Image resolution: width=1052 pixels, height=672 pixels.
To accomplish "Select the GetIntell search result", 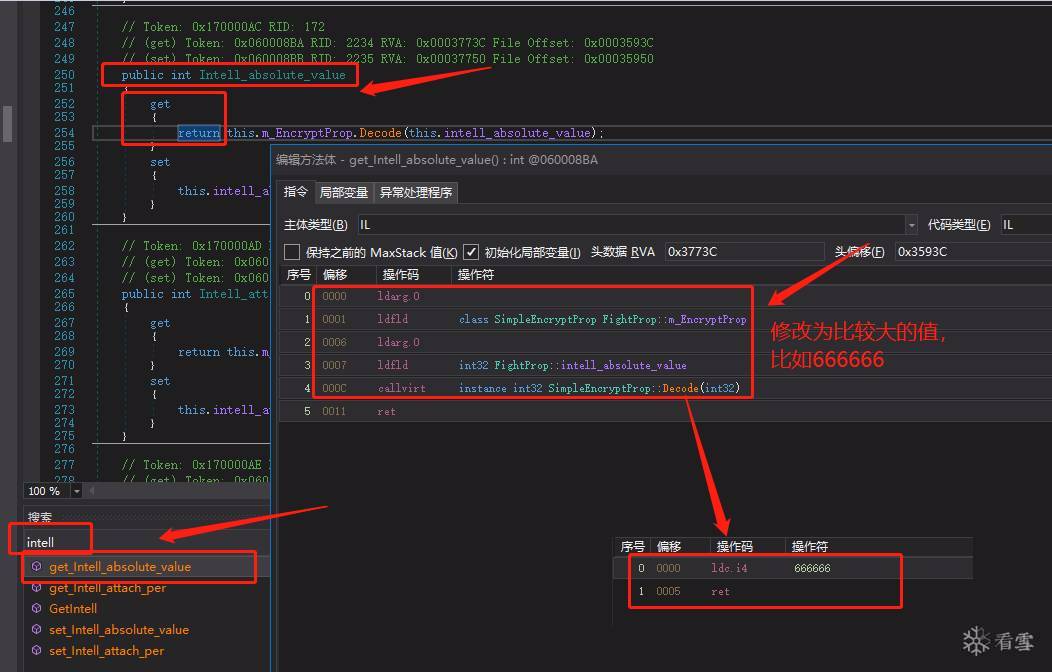I will pyautogui.click(x=73, y=609).
